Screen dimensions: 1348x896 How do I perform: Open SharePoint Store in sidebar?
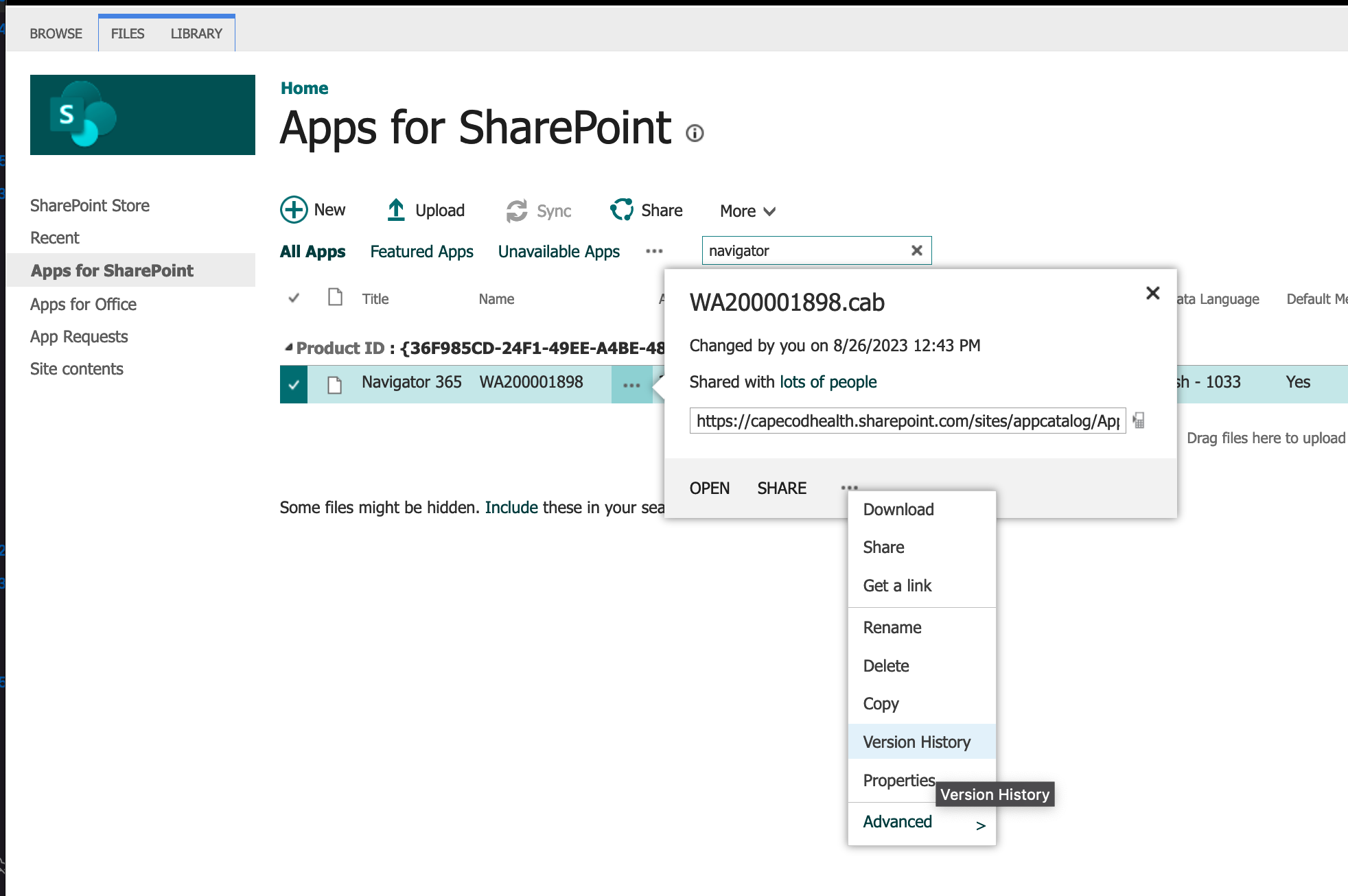90,206
